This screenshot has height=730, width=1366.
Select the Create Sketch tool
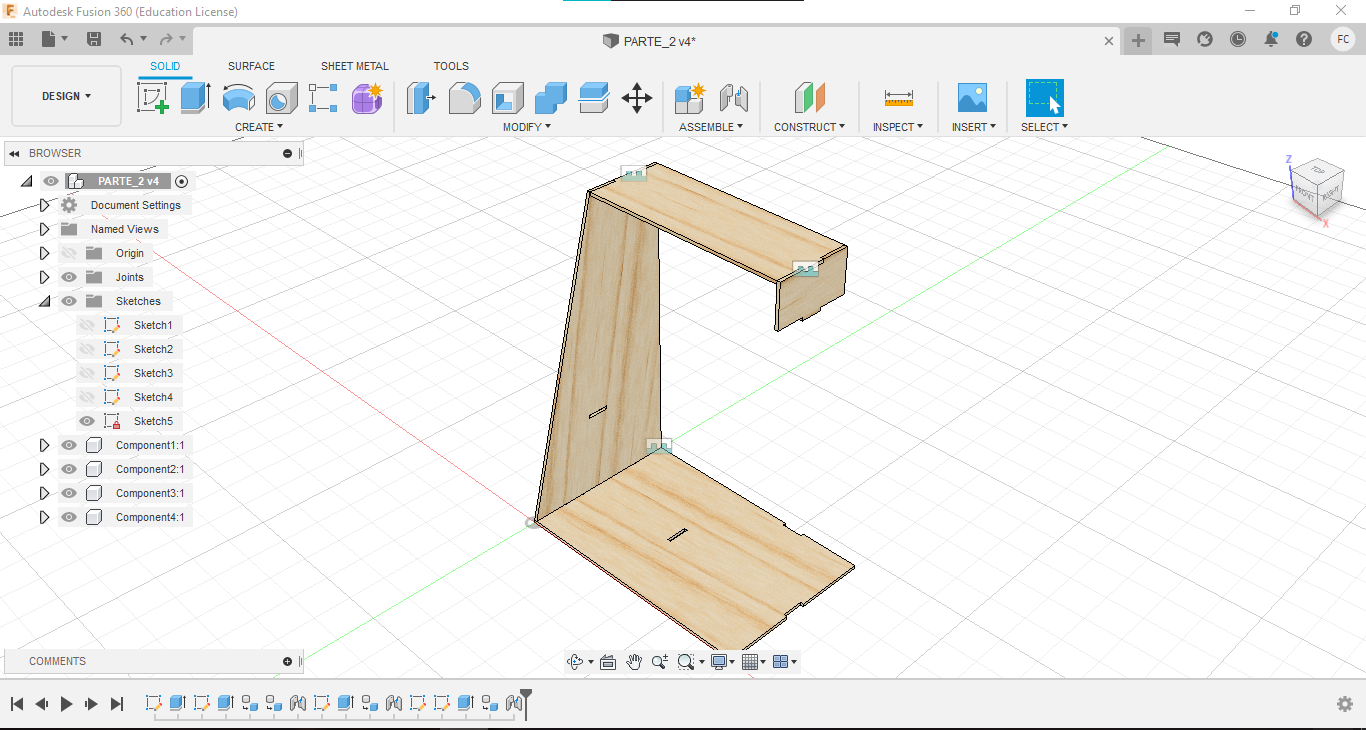152,98
